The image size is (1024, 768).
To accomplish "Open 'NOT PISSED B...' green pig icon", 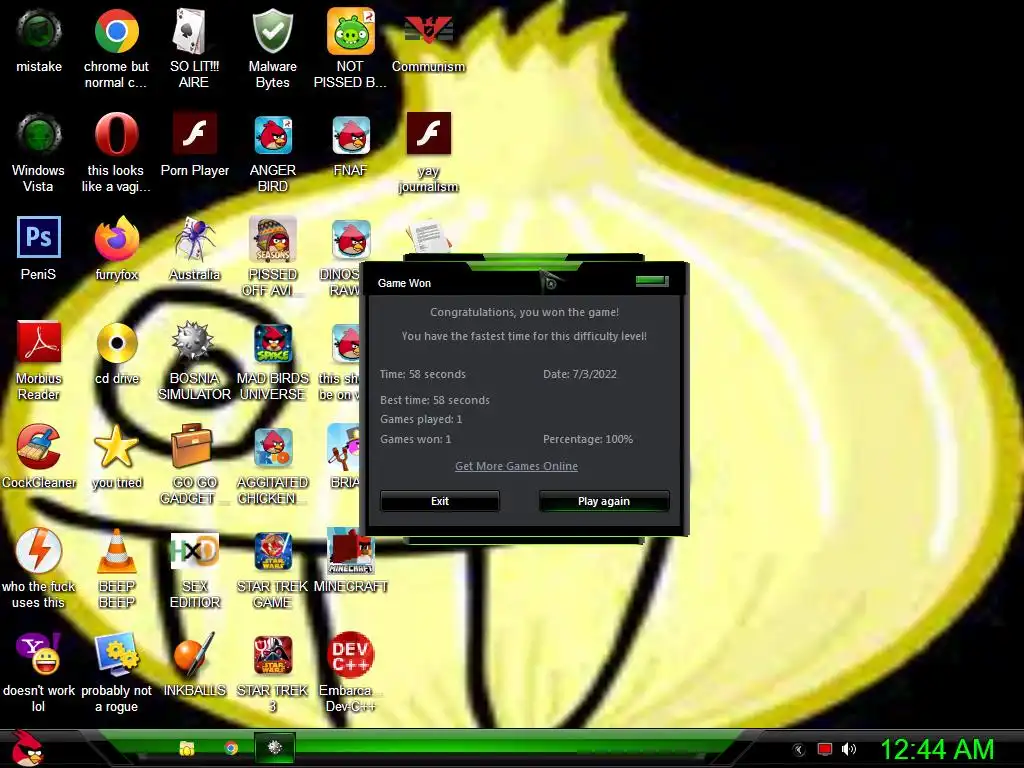I will coord(351,31).
